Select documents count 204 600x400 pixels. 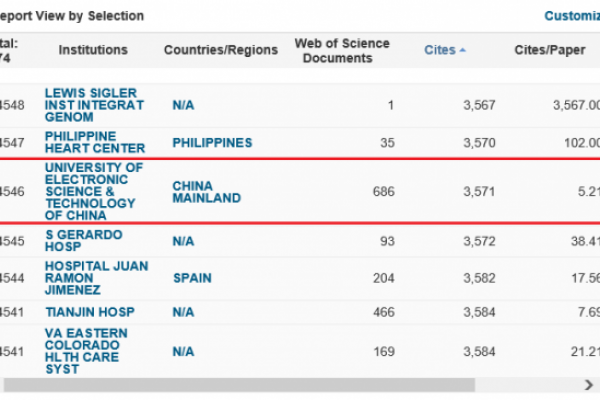click(x=383, y=278)
